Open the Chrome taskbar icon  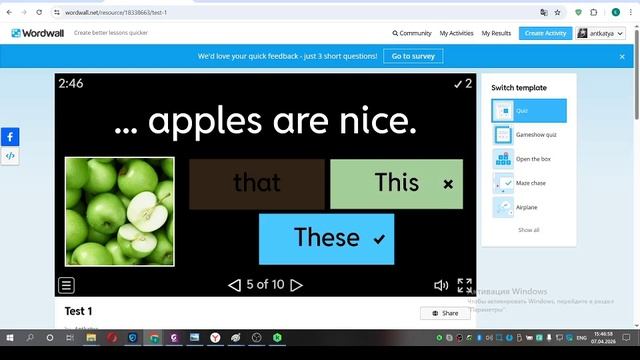(154, 338)
